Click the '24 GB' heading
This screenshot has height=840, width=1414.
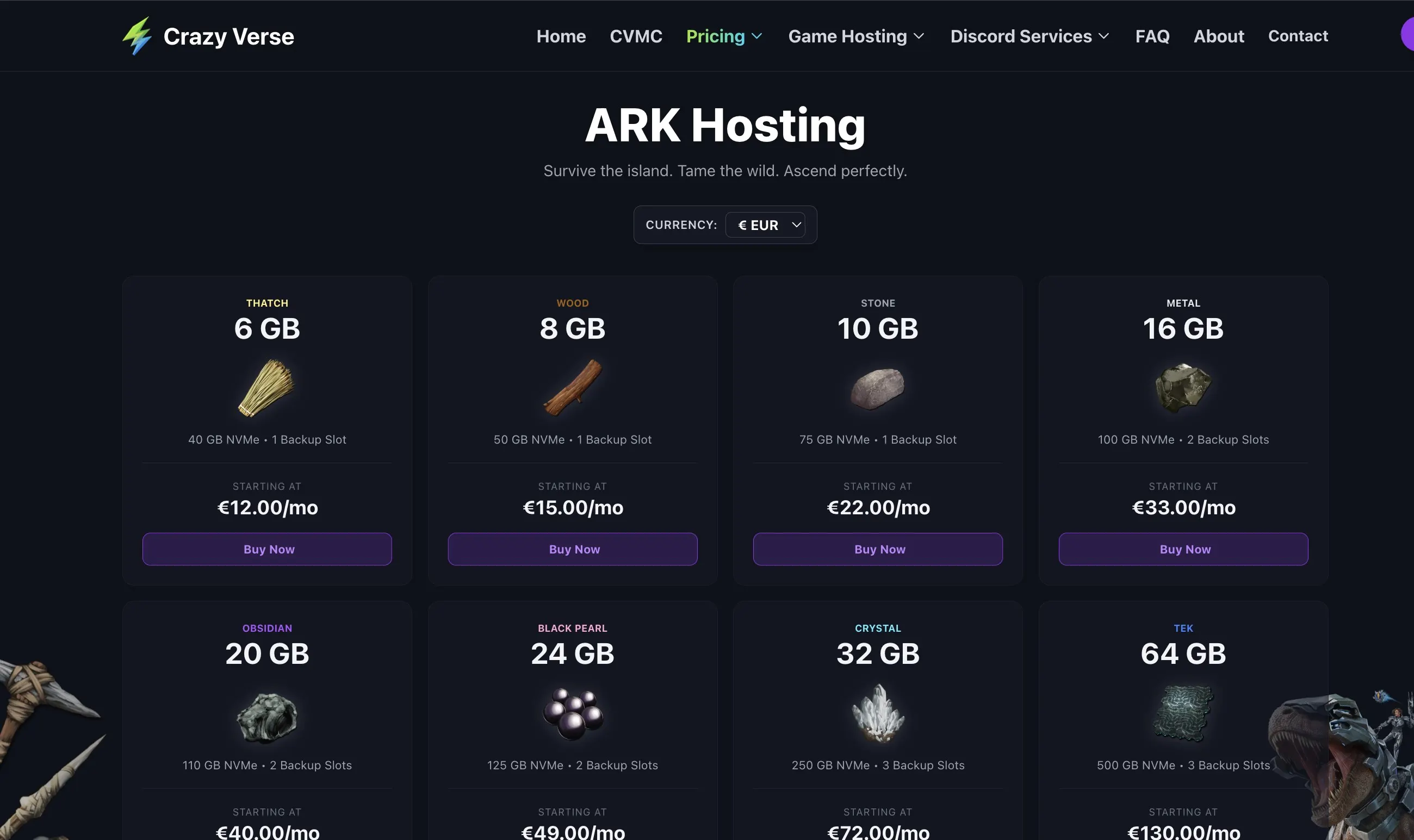coord(572,654)
